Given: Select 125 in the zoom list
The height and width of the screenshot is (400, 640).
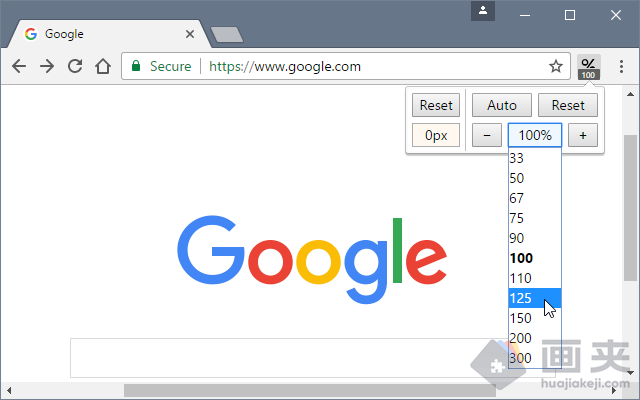Looking at the screenshot, I should [x=535, y=298].
